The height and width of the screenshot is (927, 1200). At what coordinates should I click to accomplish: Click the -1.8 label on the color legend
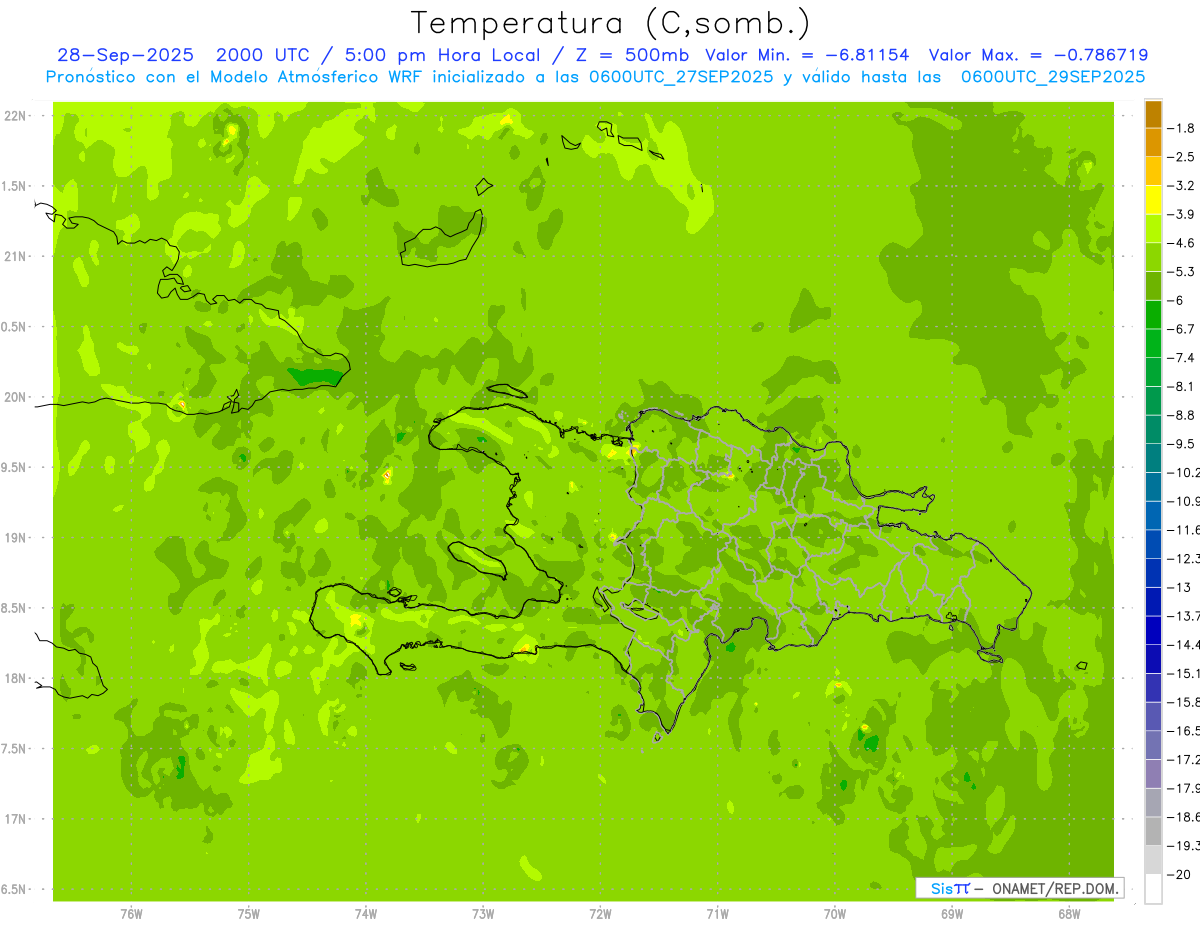[1184, 128]
